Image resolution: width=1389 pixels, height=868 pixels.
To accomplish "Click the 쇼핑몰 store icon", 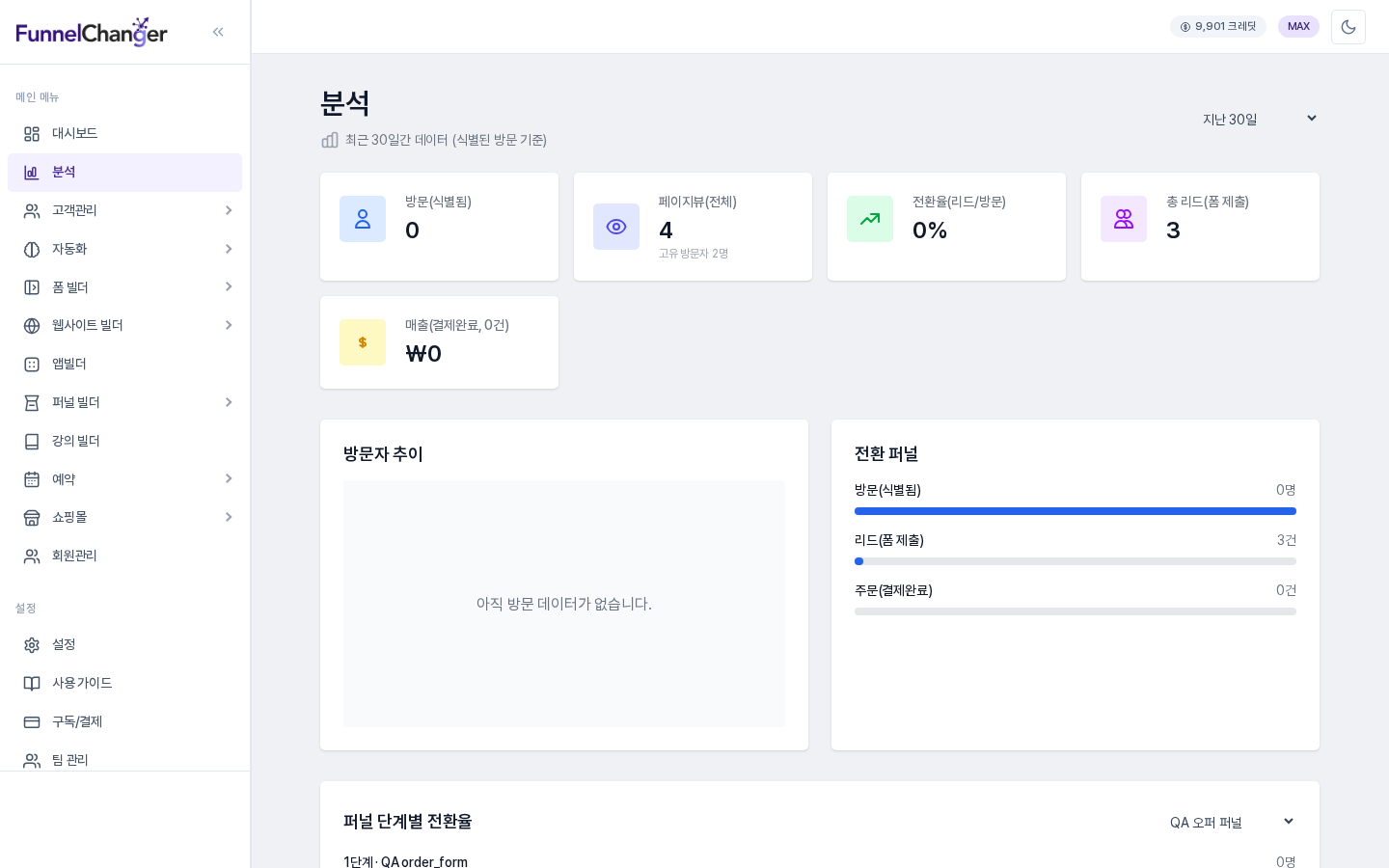I will (x=32, y=518).
